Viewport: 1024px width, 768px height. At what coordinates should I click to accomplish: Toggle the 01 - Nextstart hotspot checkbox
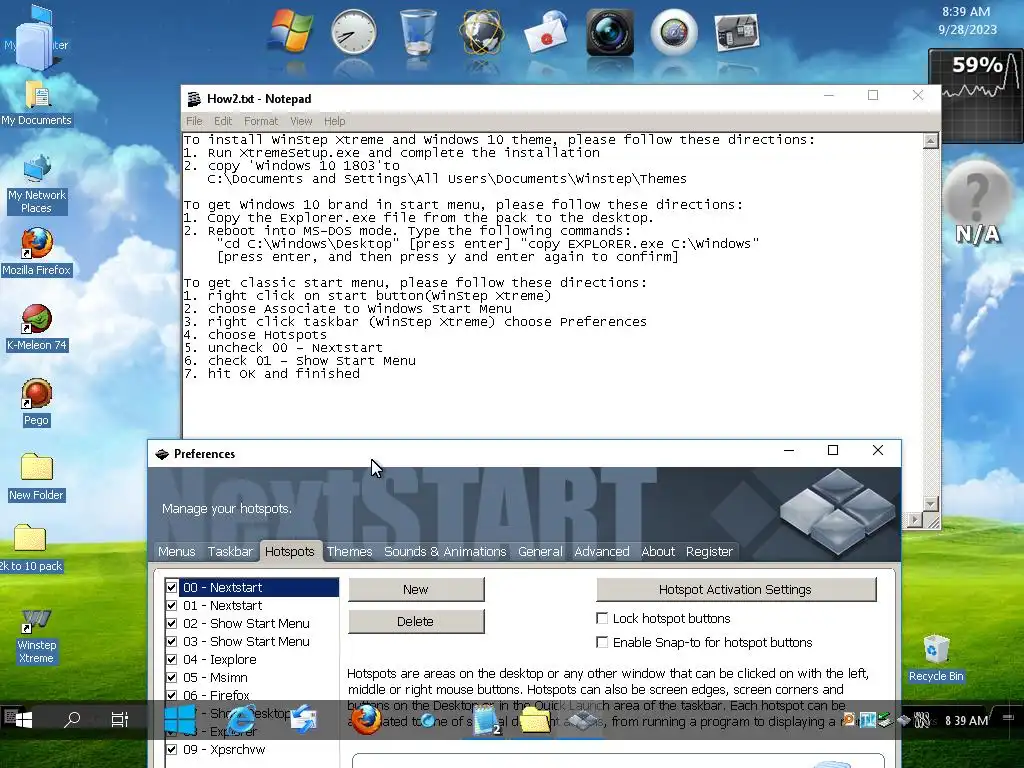(172, 605)
